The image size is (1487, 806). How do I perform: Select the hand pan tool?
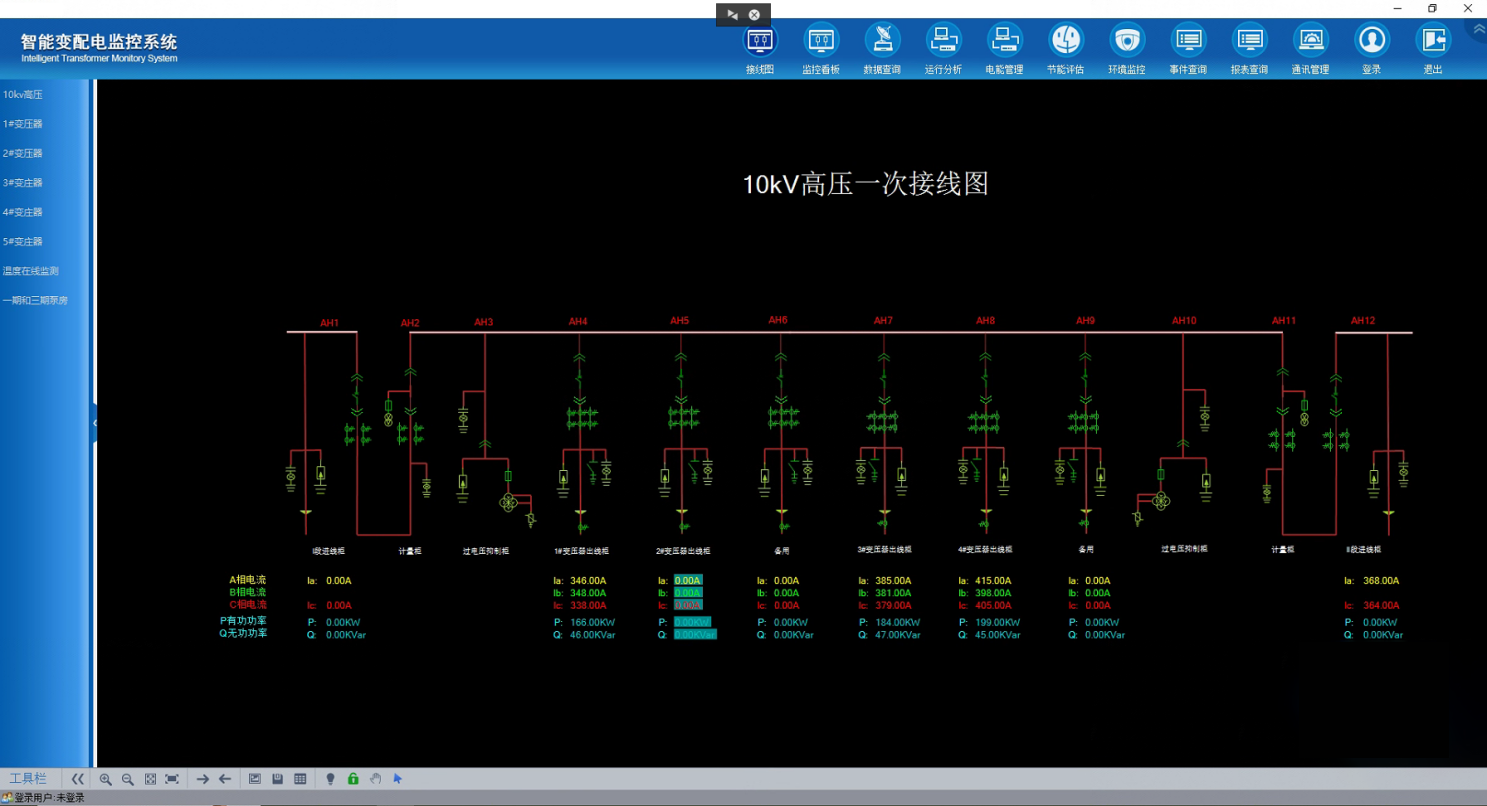(376, 779)
